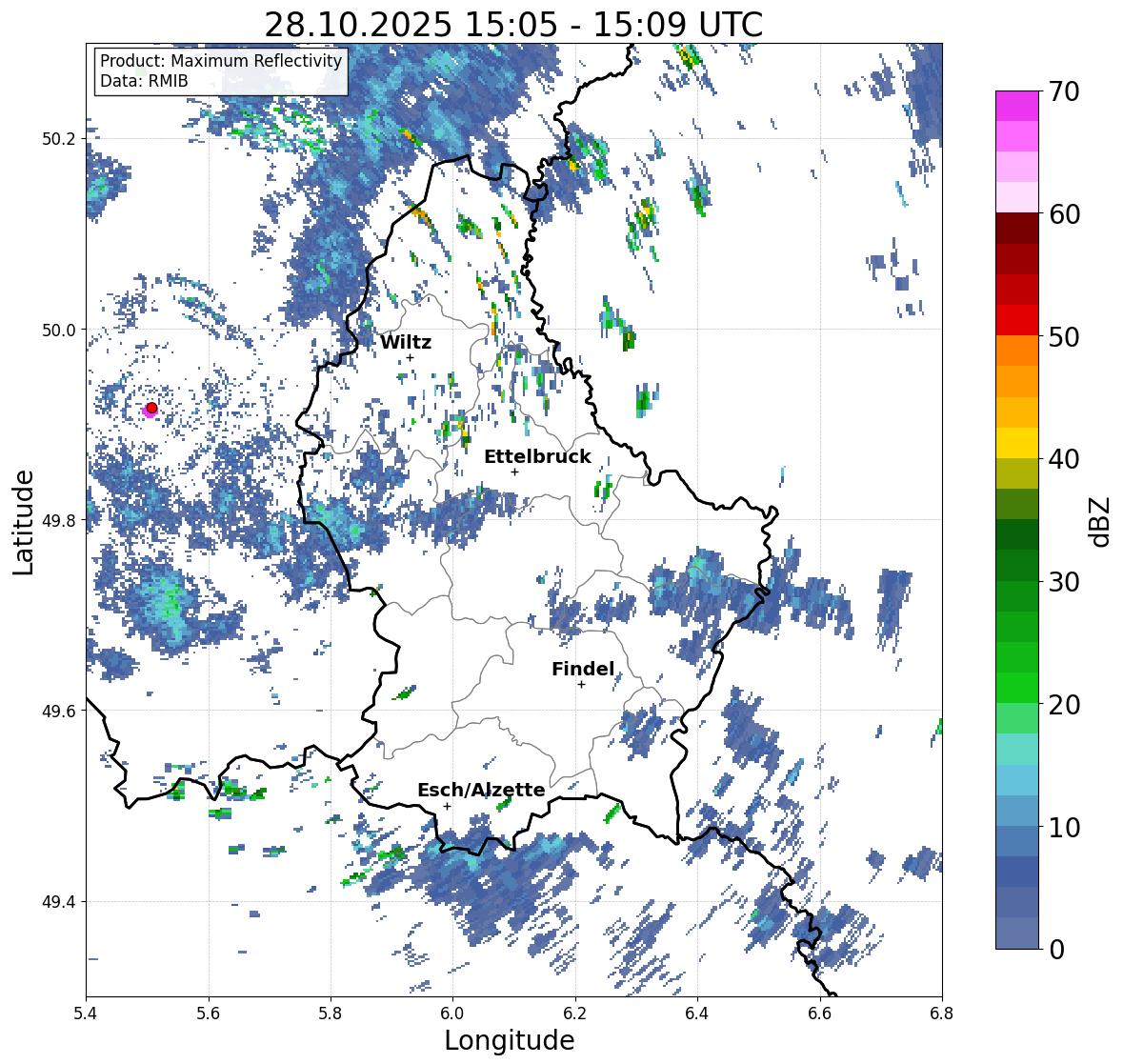Click the plus marker below Ettelbruck
Viewport: 1123px width, 1064px height.
pyautogui.click(x=514, y=472)
